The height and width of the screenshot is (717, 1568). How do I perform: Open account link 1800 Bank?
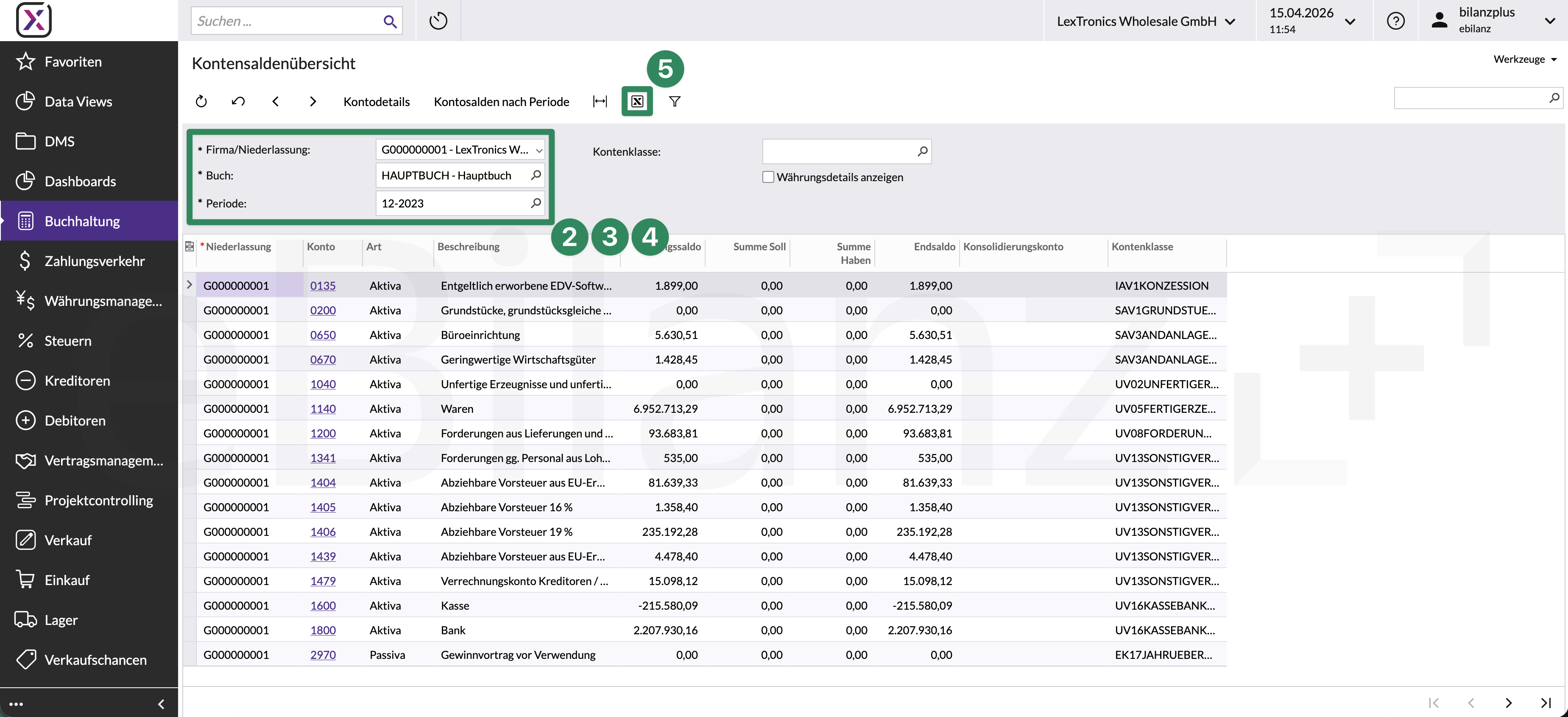tap(323, 630)
